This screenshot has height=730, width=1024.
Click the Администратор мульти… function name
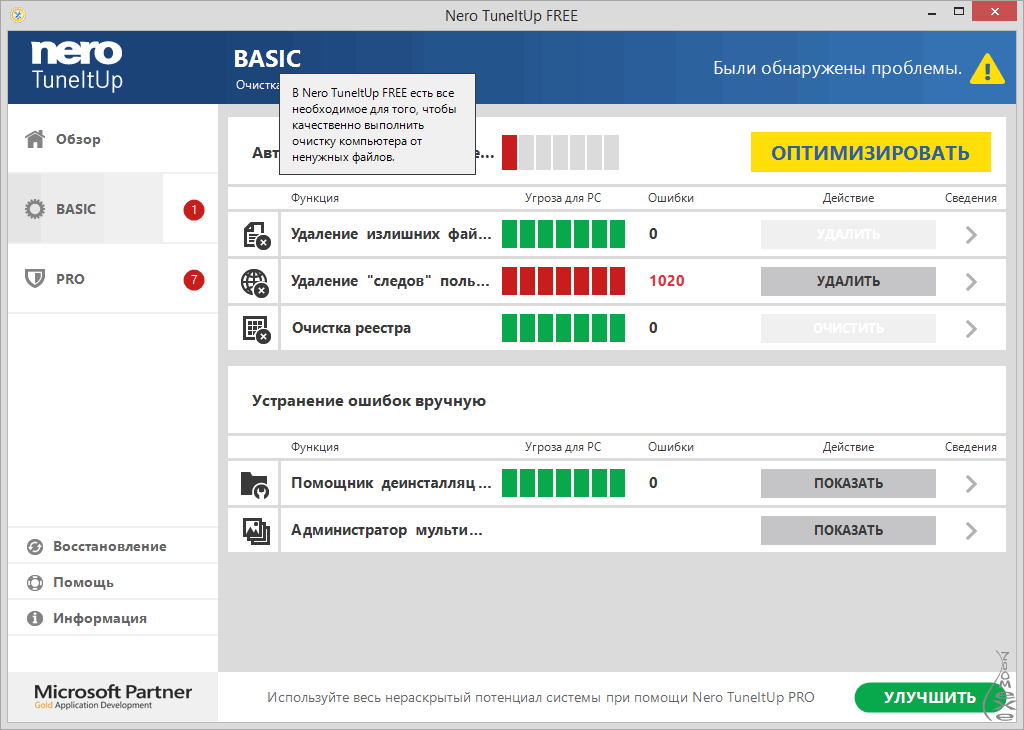387,531
